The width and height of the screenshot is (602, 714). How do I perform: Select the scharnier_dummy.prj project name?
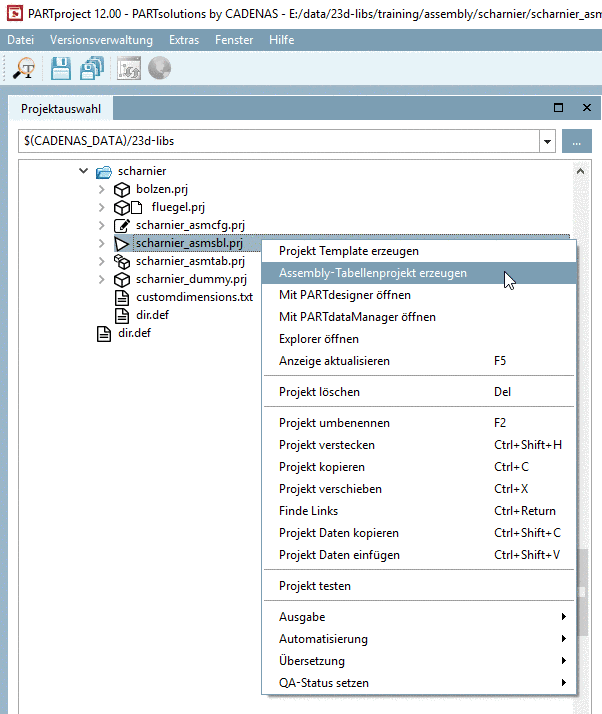[191, 280]
